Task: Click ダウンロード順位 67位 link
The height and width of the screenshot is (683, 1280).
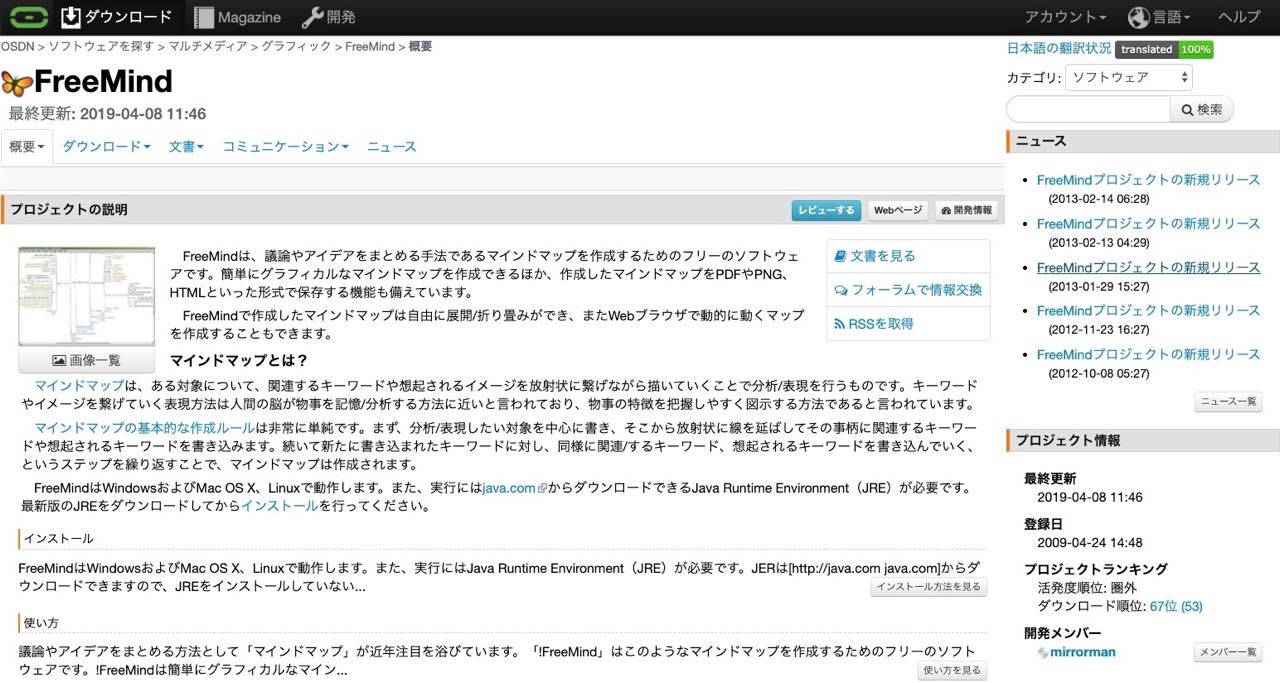Action: [1176, 607]
